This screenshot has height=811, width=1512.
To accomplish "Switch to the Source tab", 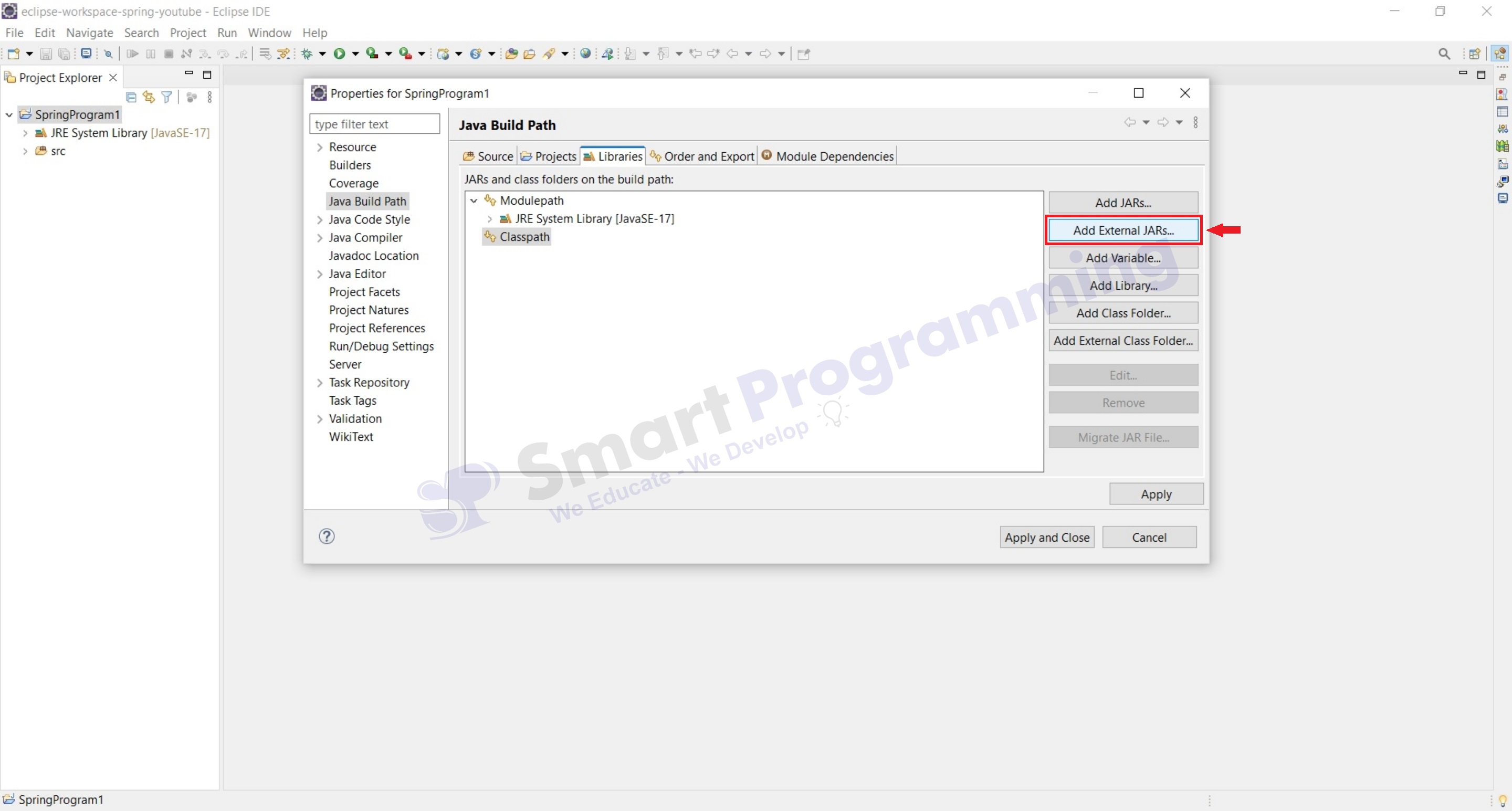I will point(488,156).
